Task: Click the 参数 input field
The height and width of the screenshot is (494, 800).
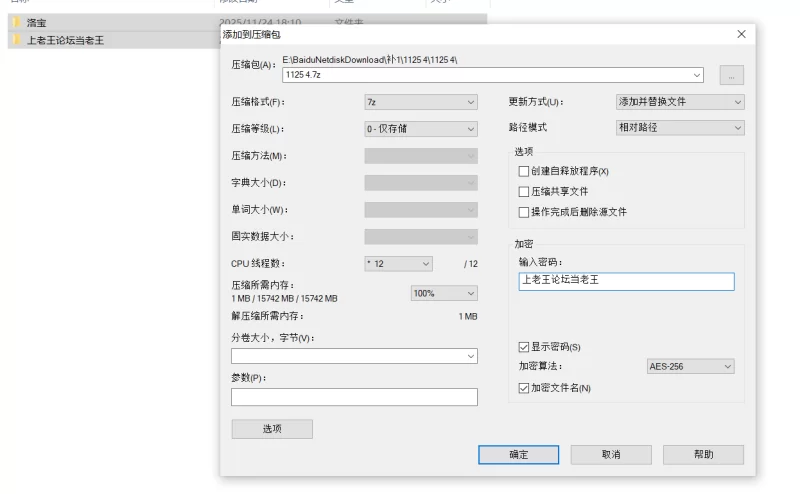Action: click(x=354, y=397)
